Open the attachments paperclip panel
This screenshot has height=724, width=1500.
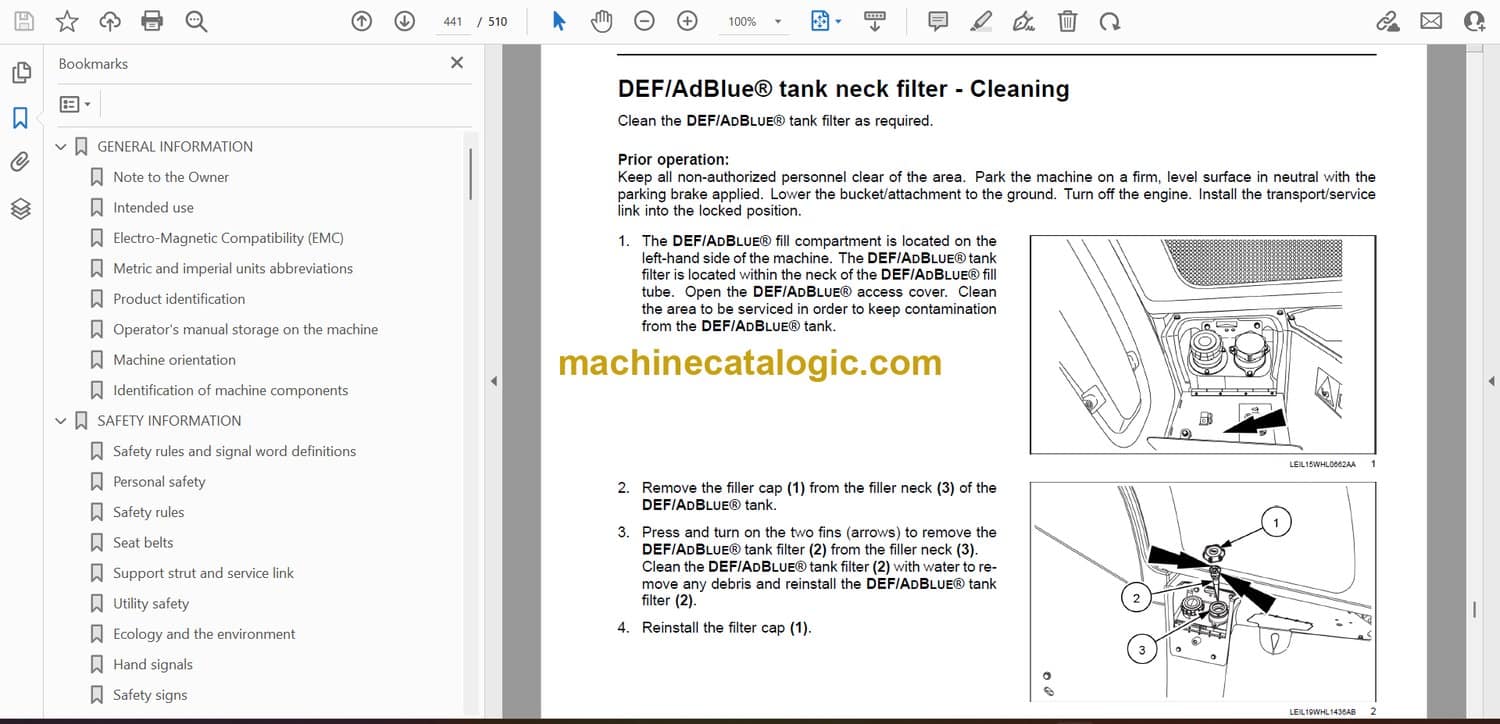[x=21, y=162]
